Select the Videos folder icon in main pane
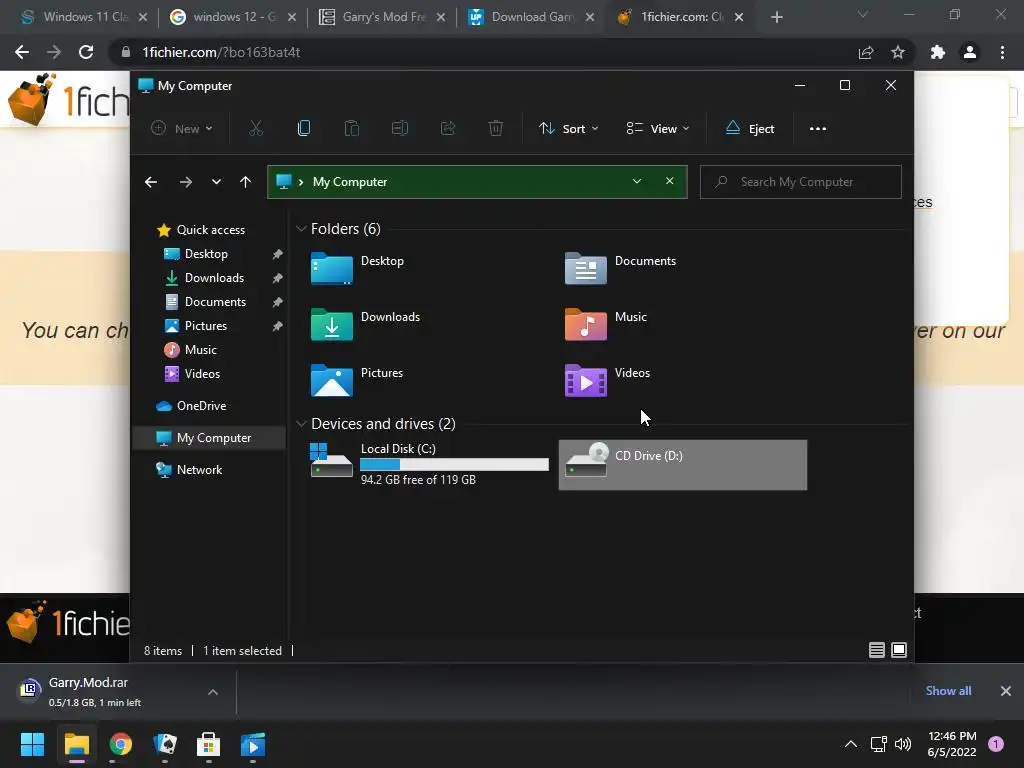This screenshot has height=768, width=1024. [585, 381]
